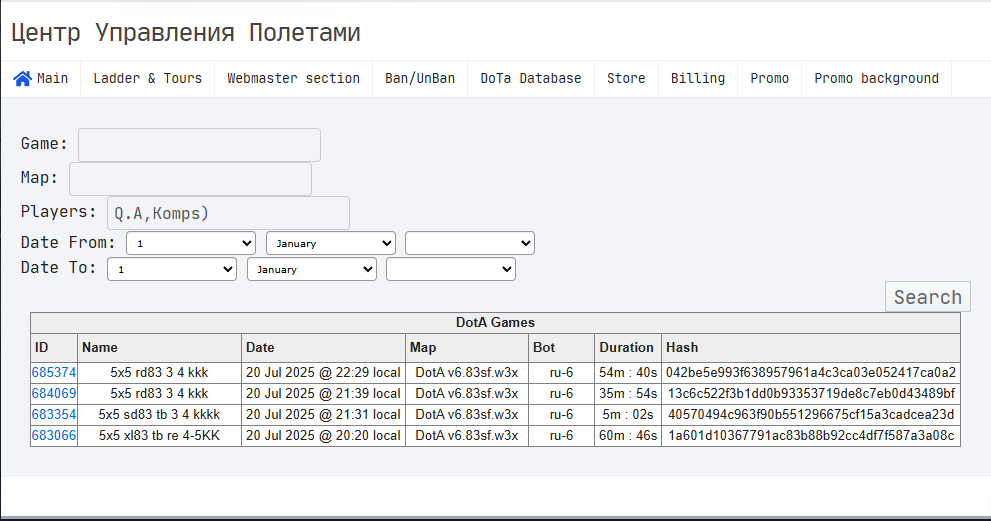Focus the Game input field
991x521 pixels.
click(x=199, y=145)
